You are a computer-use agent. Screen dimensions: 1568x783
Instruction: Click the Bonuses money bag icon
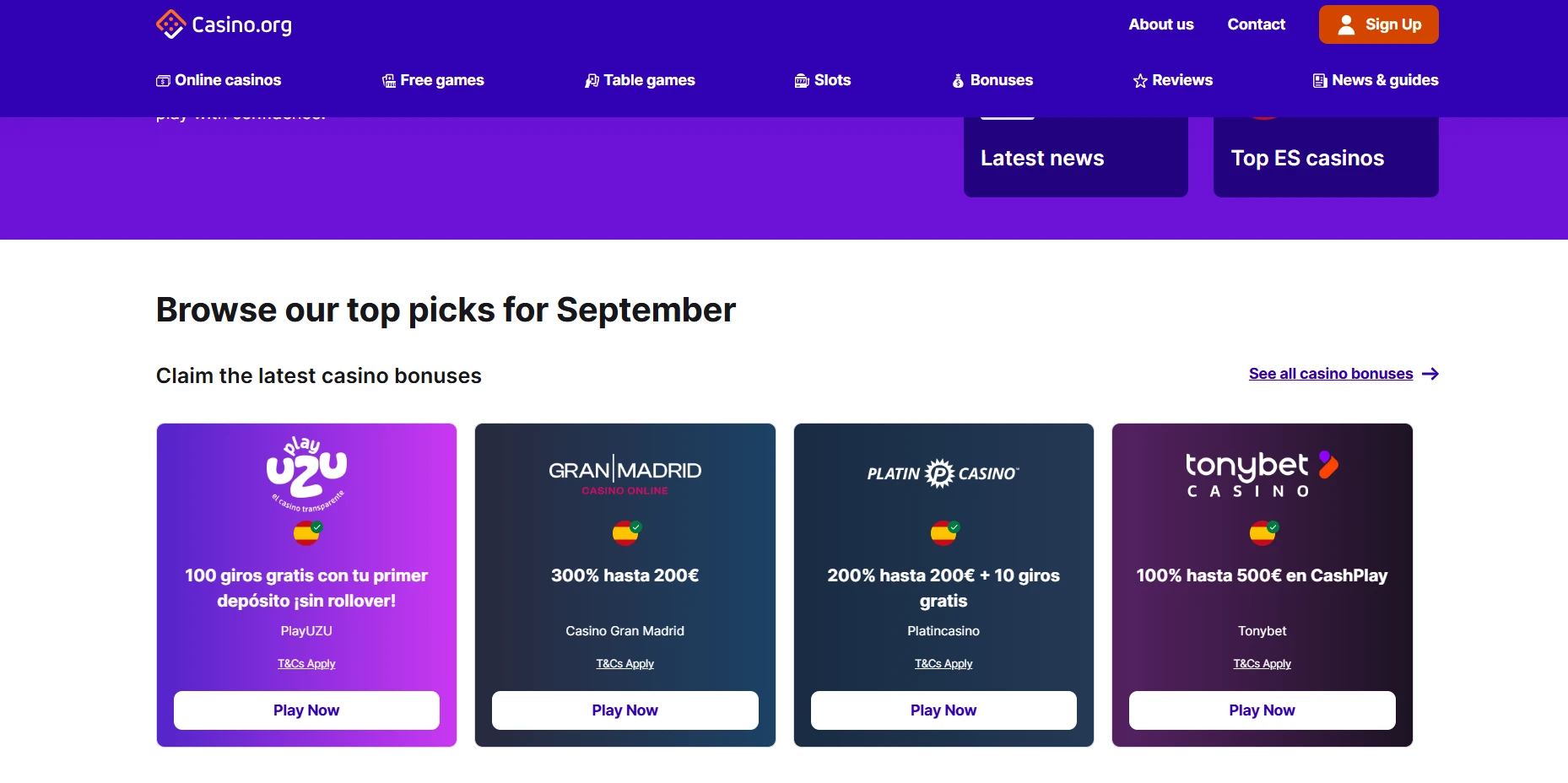[958, 81]
